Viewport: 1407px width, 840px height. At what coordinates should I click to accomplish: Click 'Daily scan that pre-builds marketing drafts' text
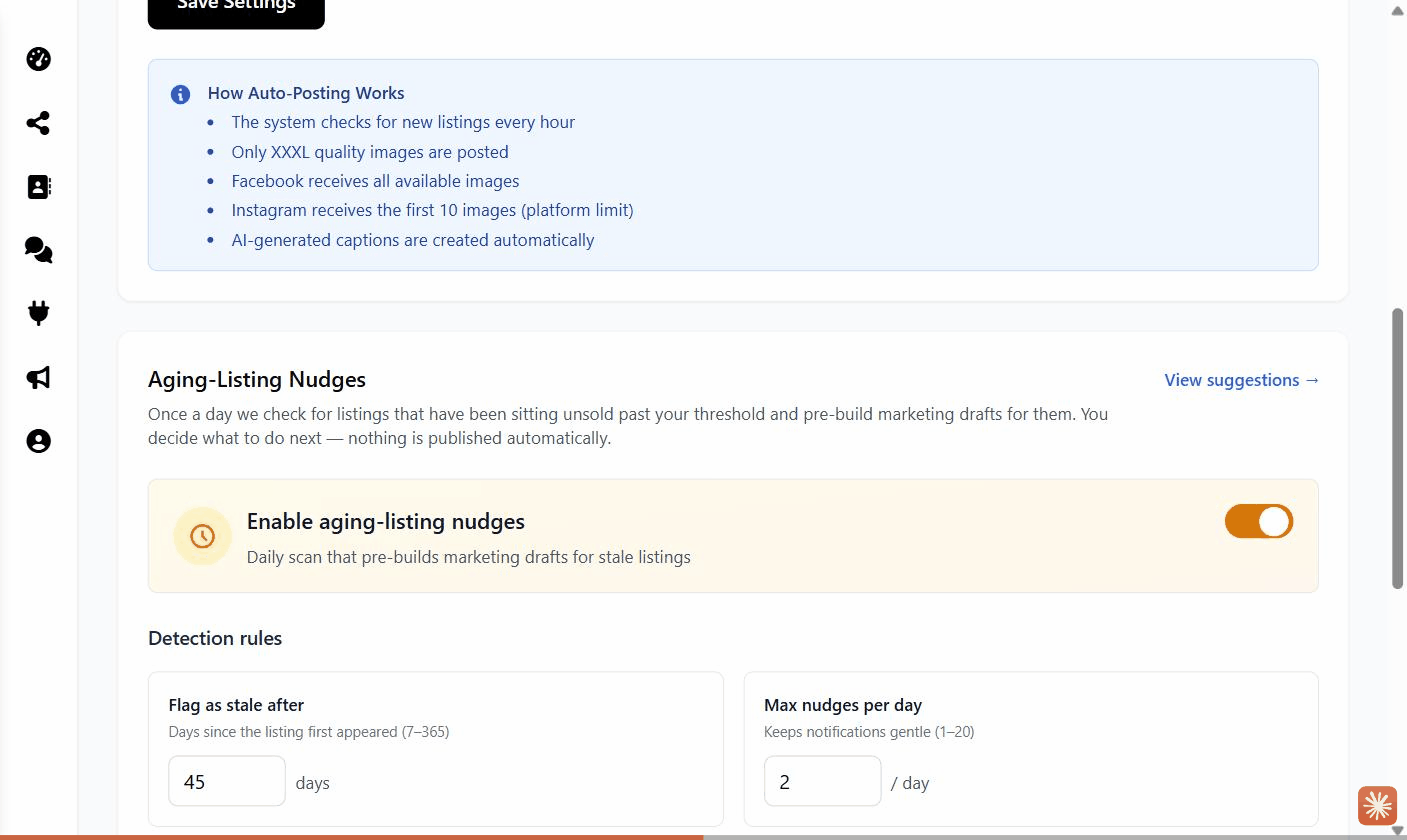[469, 557]
